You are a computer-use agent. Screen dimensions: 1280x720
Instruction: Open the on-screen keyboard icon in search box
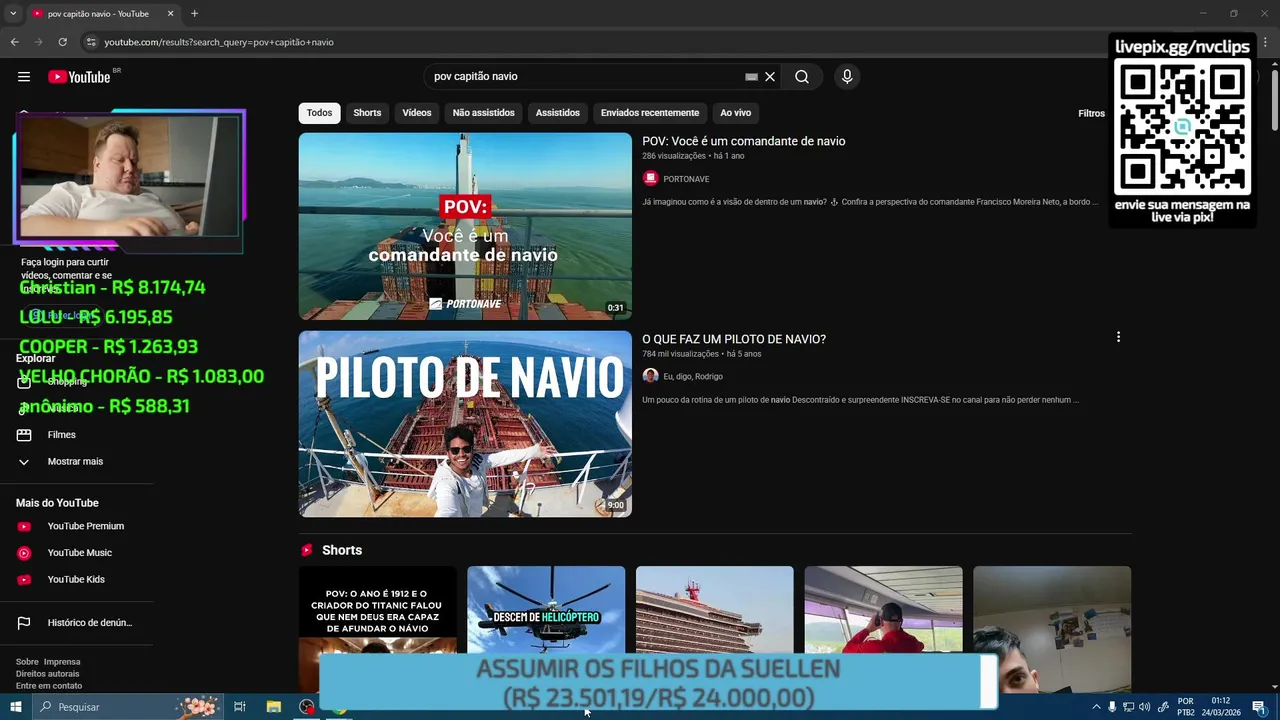(752, 77)
